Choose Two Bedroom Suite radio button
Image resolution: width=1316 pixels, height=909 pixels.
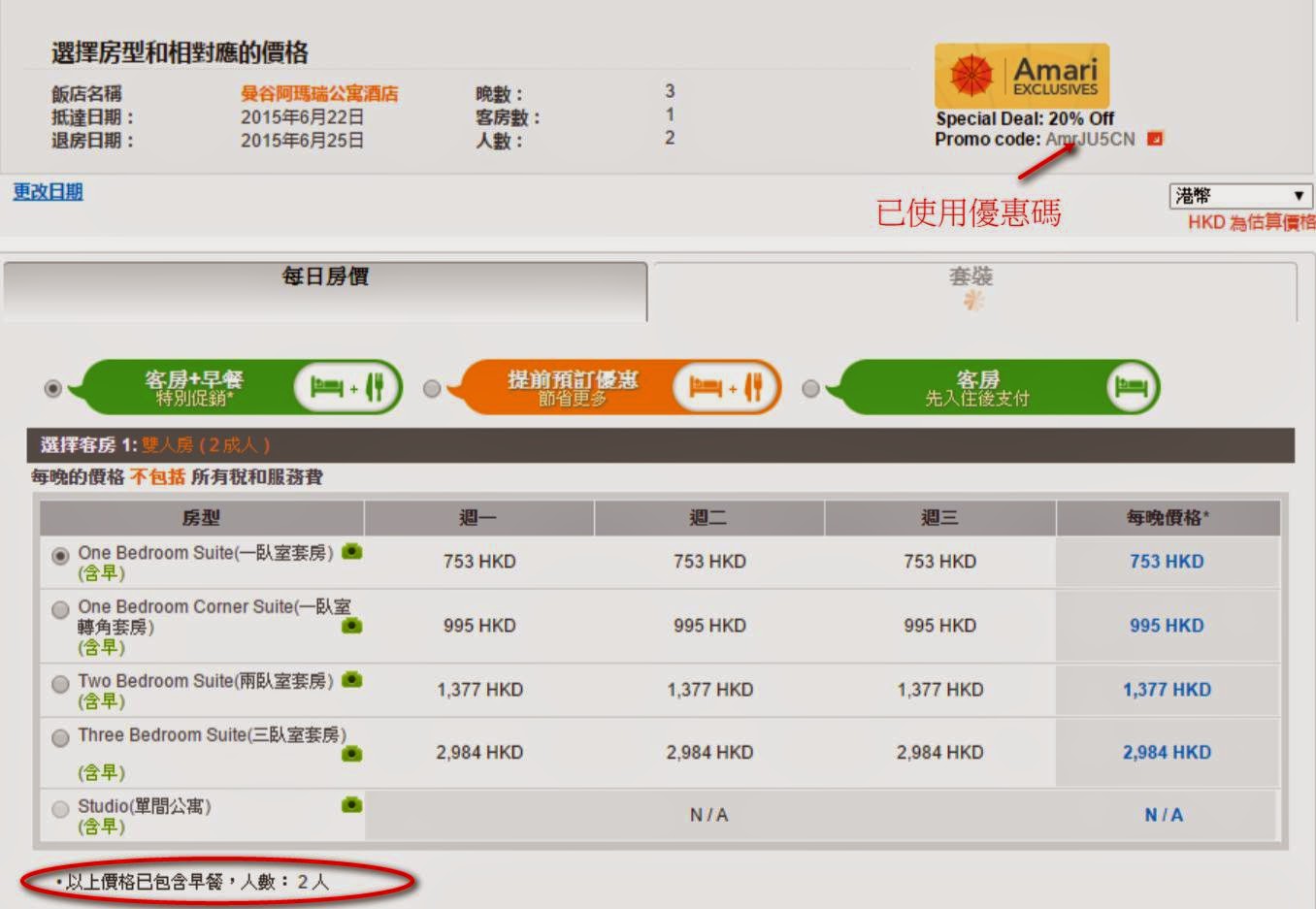coord(60,684)
